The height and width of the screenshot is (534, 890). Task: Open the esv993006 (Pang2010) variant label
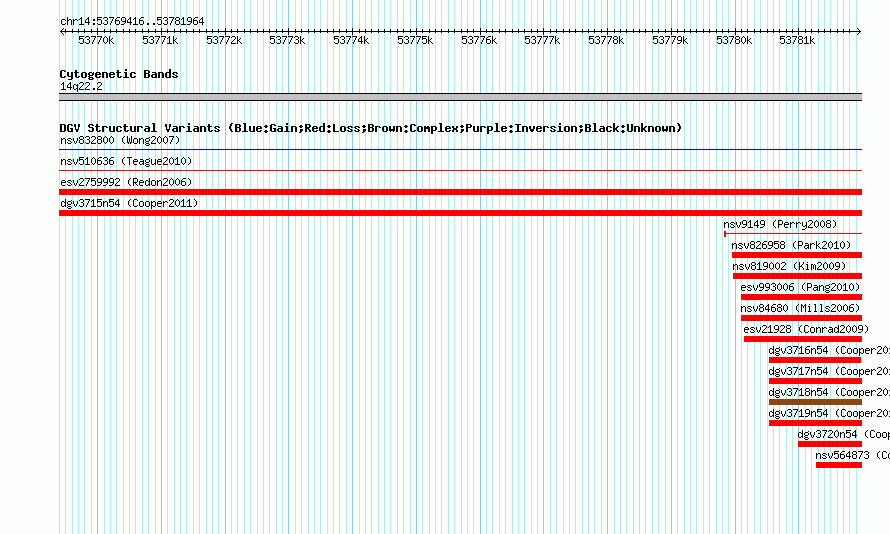pyautogui.click(x=800, y=287)
